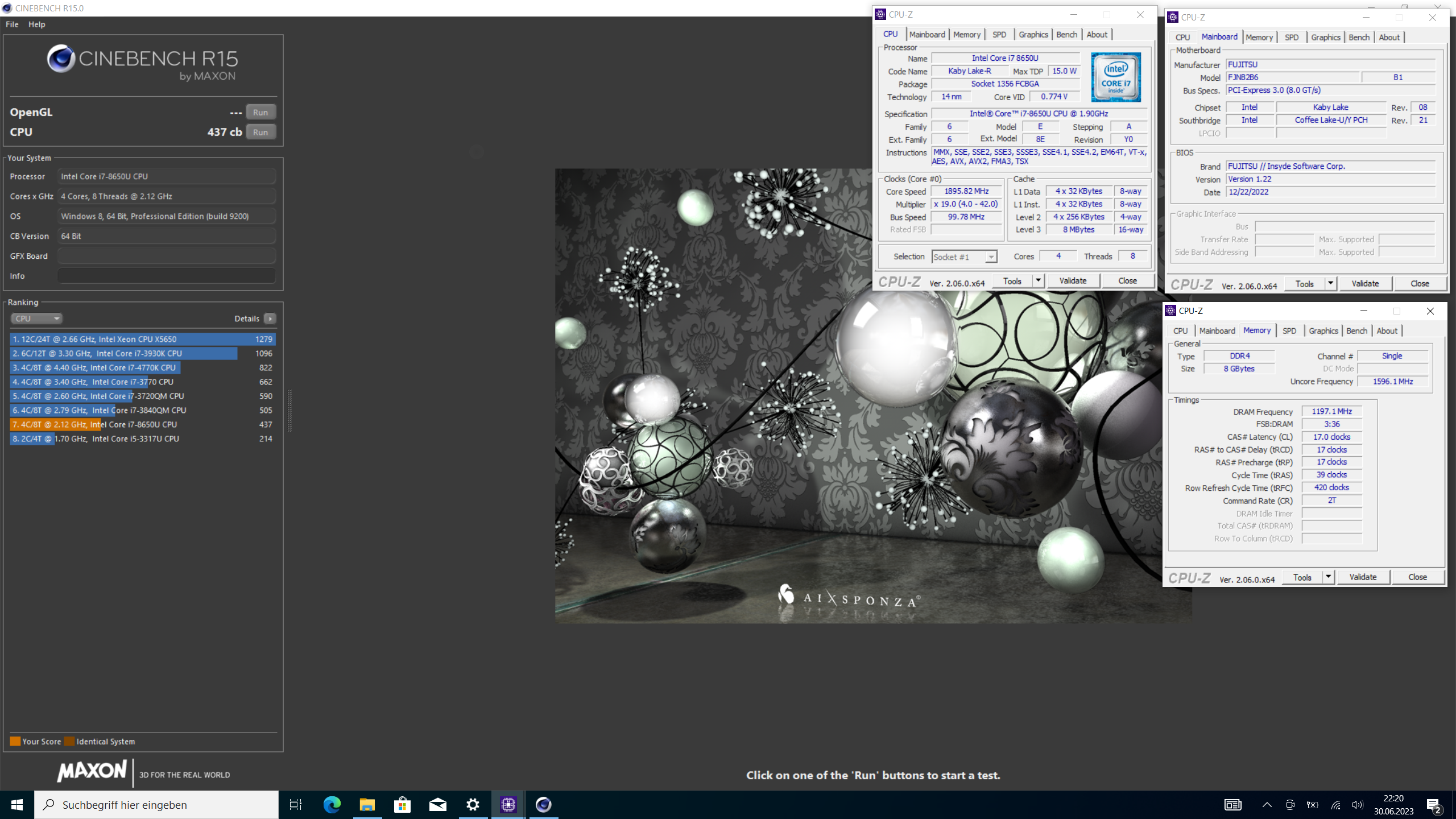Open Mail app from taskbar

point(437,805)
